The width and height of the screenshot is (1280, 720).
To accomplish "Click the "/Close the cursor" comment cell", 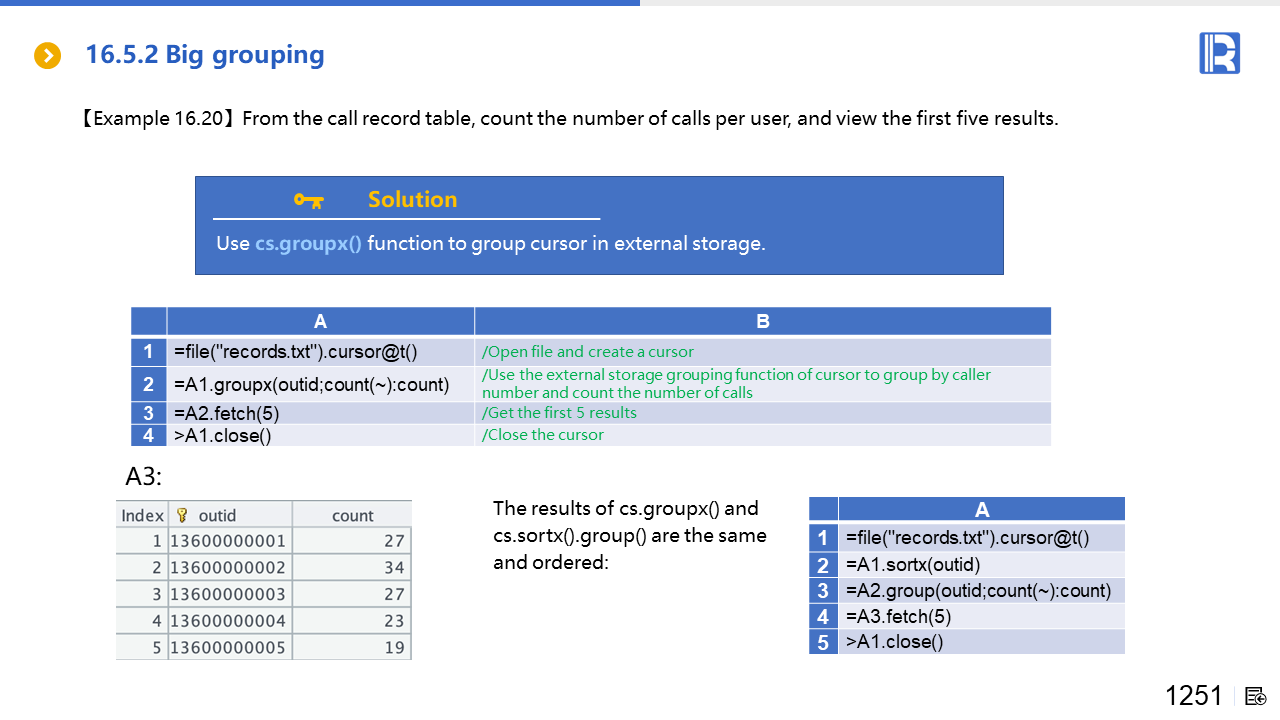I will 543,435.
